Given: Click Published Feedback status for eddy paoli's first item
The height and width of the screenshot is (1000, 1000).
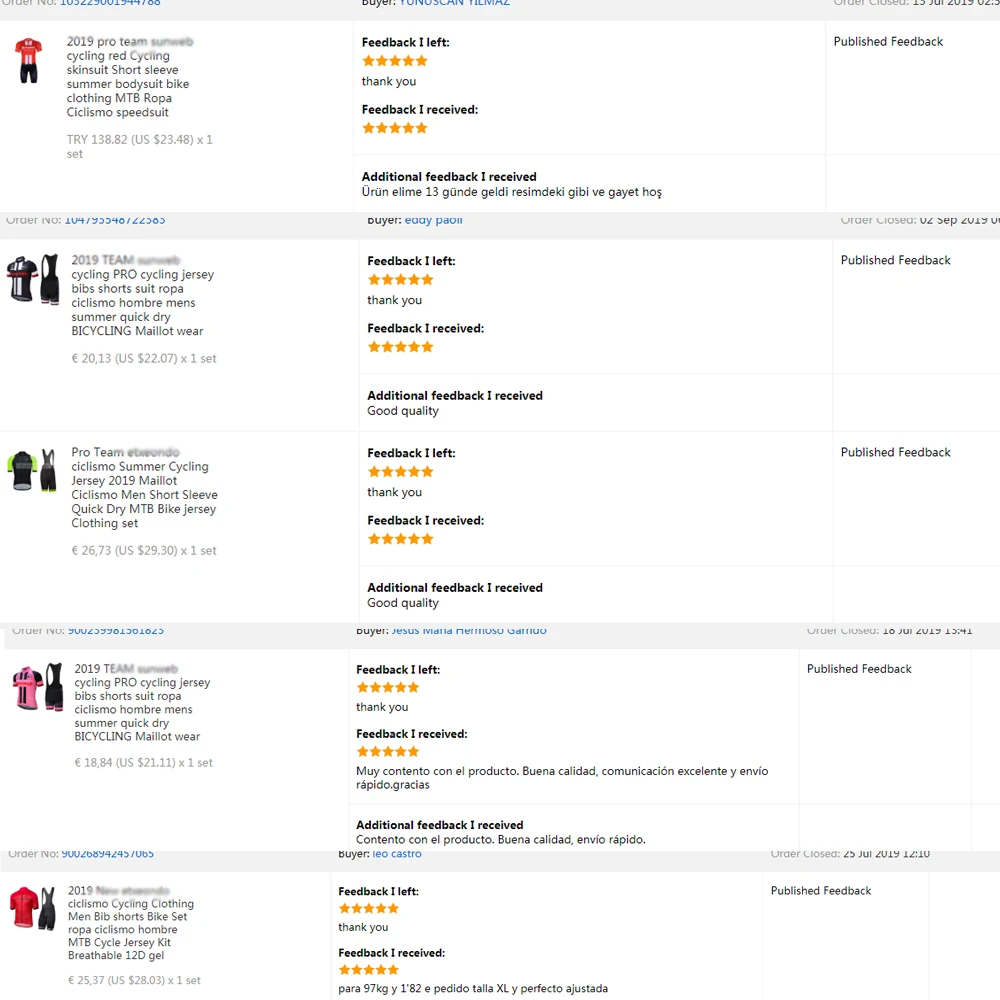Looking at the screenshot, I should [x=895, y=260].
